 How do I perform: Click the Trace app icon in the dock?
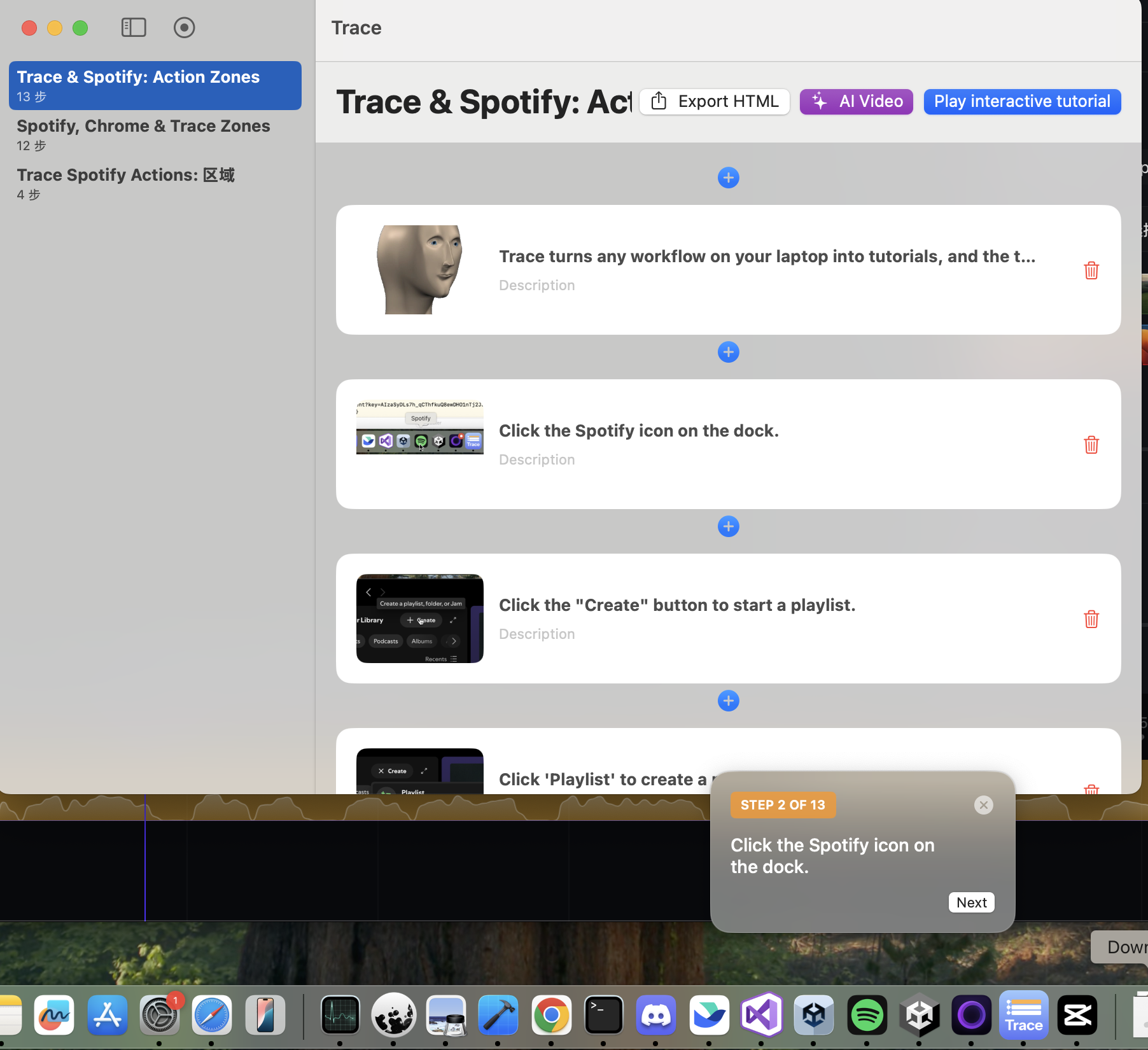tap(1024, 1015)
